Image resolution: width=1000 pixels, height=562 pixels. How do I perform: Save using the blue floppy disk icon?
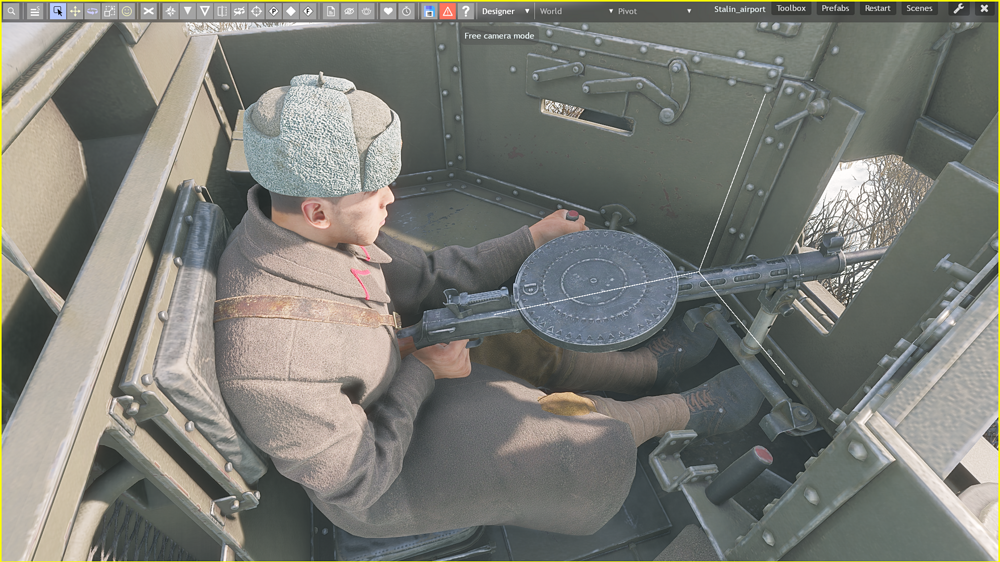(429, 11)
